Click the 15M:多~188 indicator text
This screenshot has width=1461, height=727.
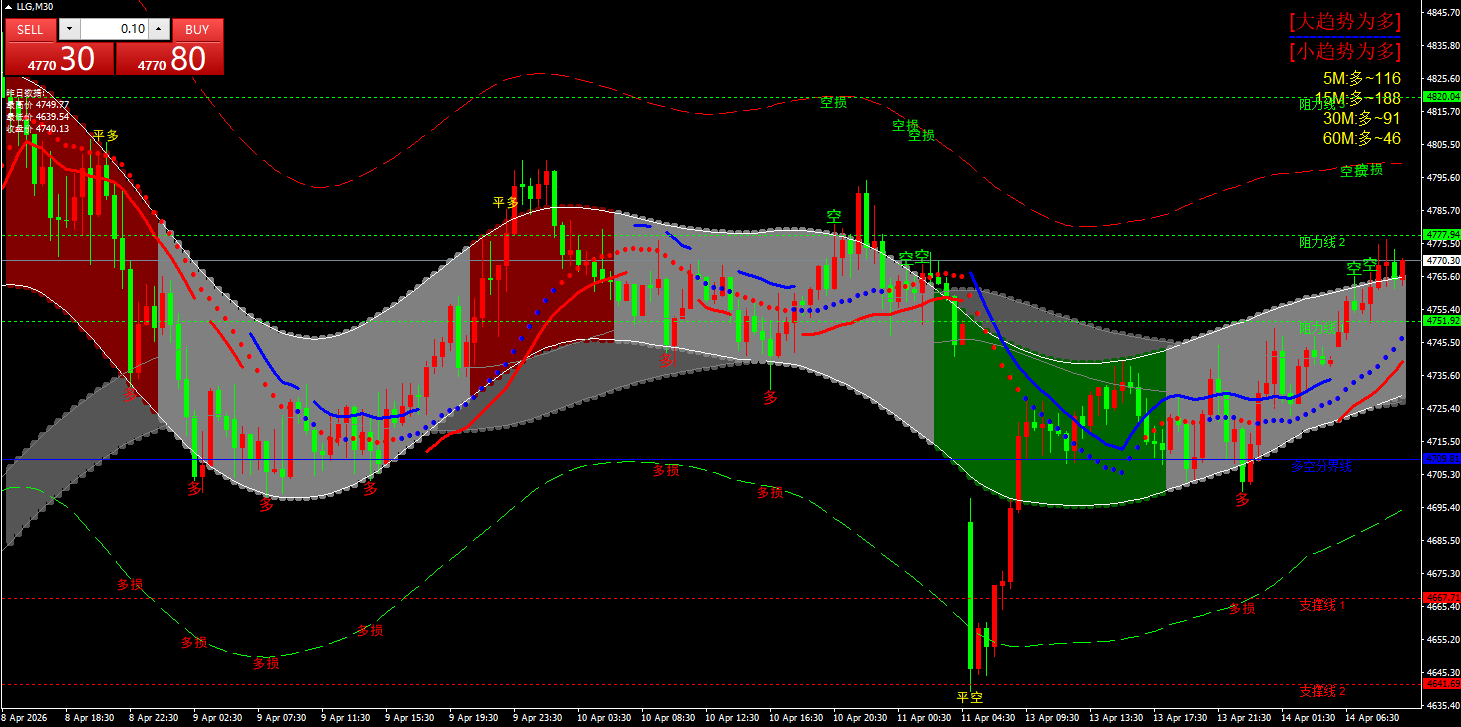coord(1358,98)
